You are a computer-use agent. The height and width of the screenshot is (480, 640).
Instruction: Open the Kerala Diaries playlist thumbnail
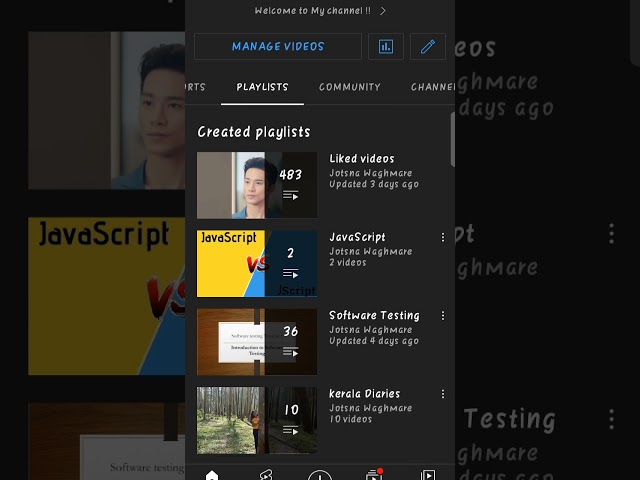pos(257,420)
